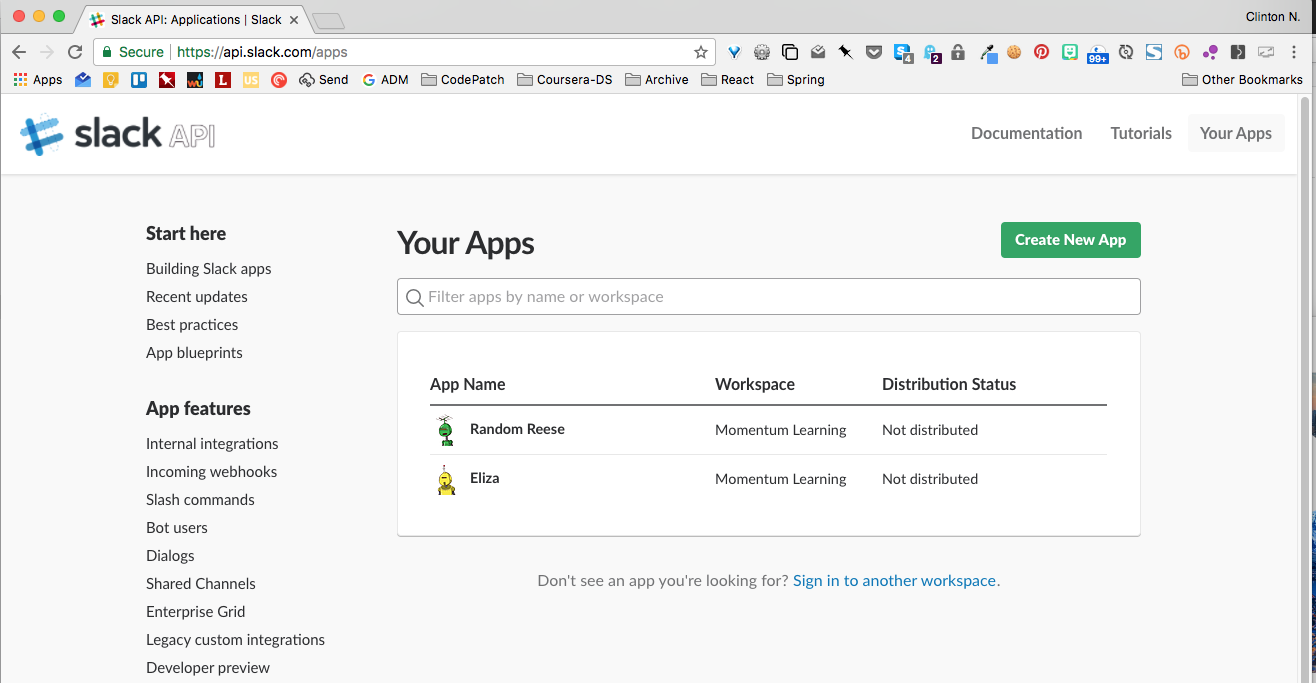Click the filter apps search field
The width and height of the screenshot is (1316, 683).
(768, 296)
